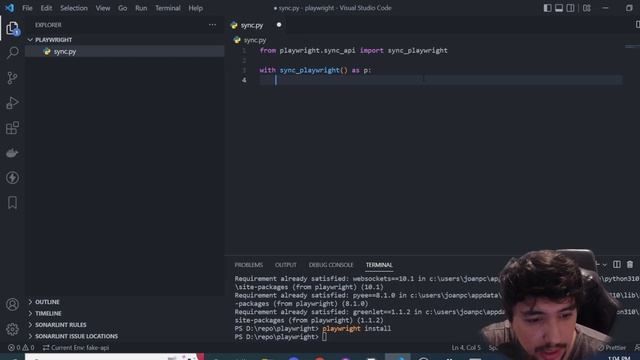Kill terminal with trash icon
This screenshot has width=640, height=360.
click(630, 264)
